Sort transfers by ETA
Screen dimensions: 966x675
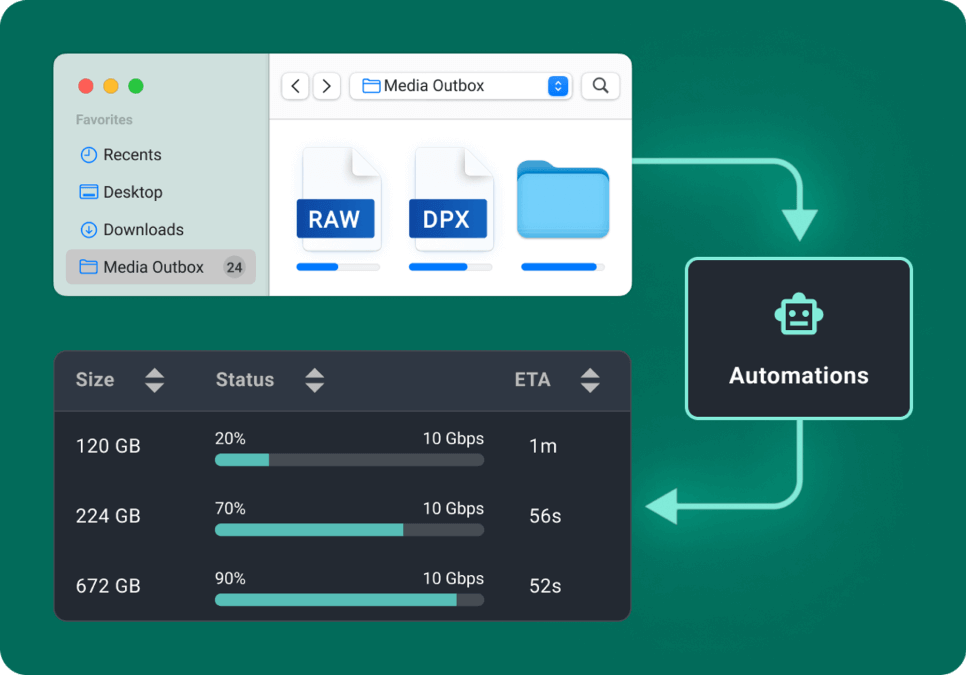[590, 380]
